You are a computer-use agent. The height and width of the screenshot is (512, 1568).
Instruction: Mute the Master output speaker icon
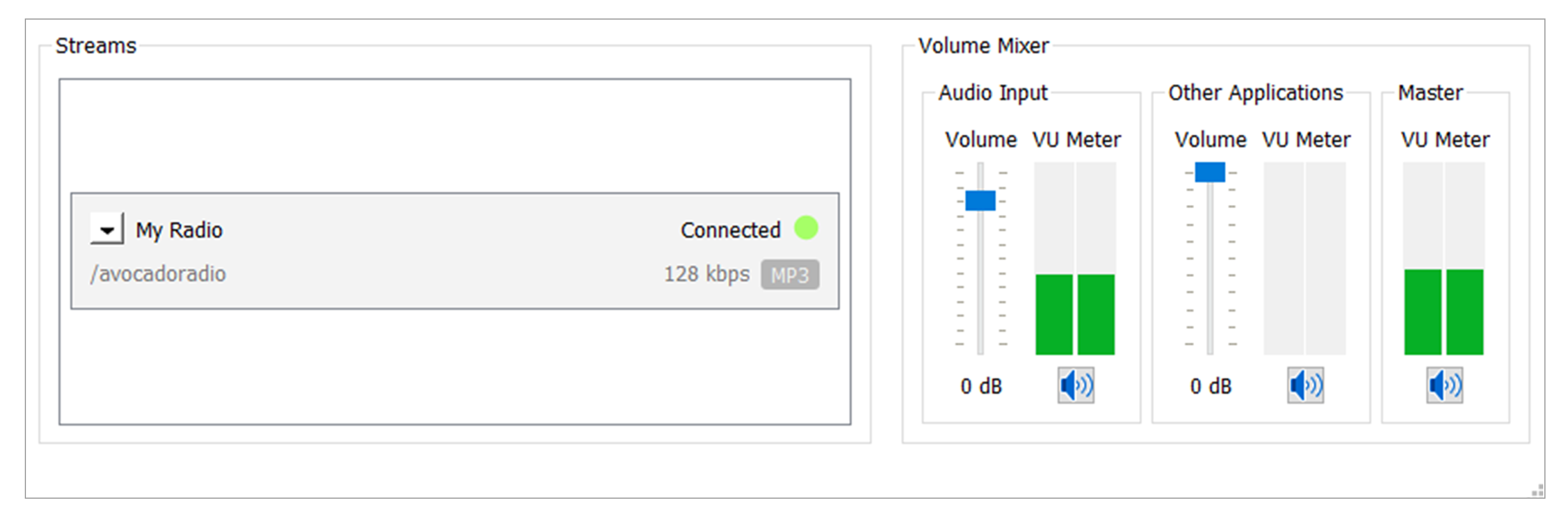(1445, 386)
